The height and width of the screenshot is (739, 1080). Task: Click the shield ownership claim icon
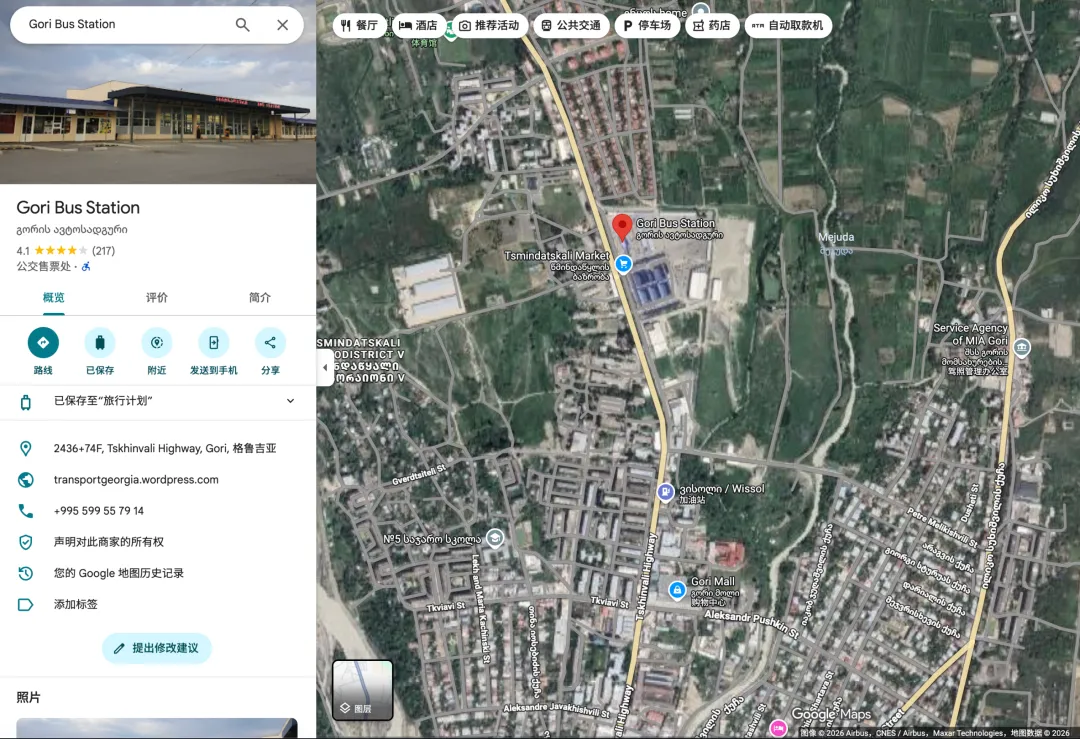25,542
